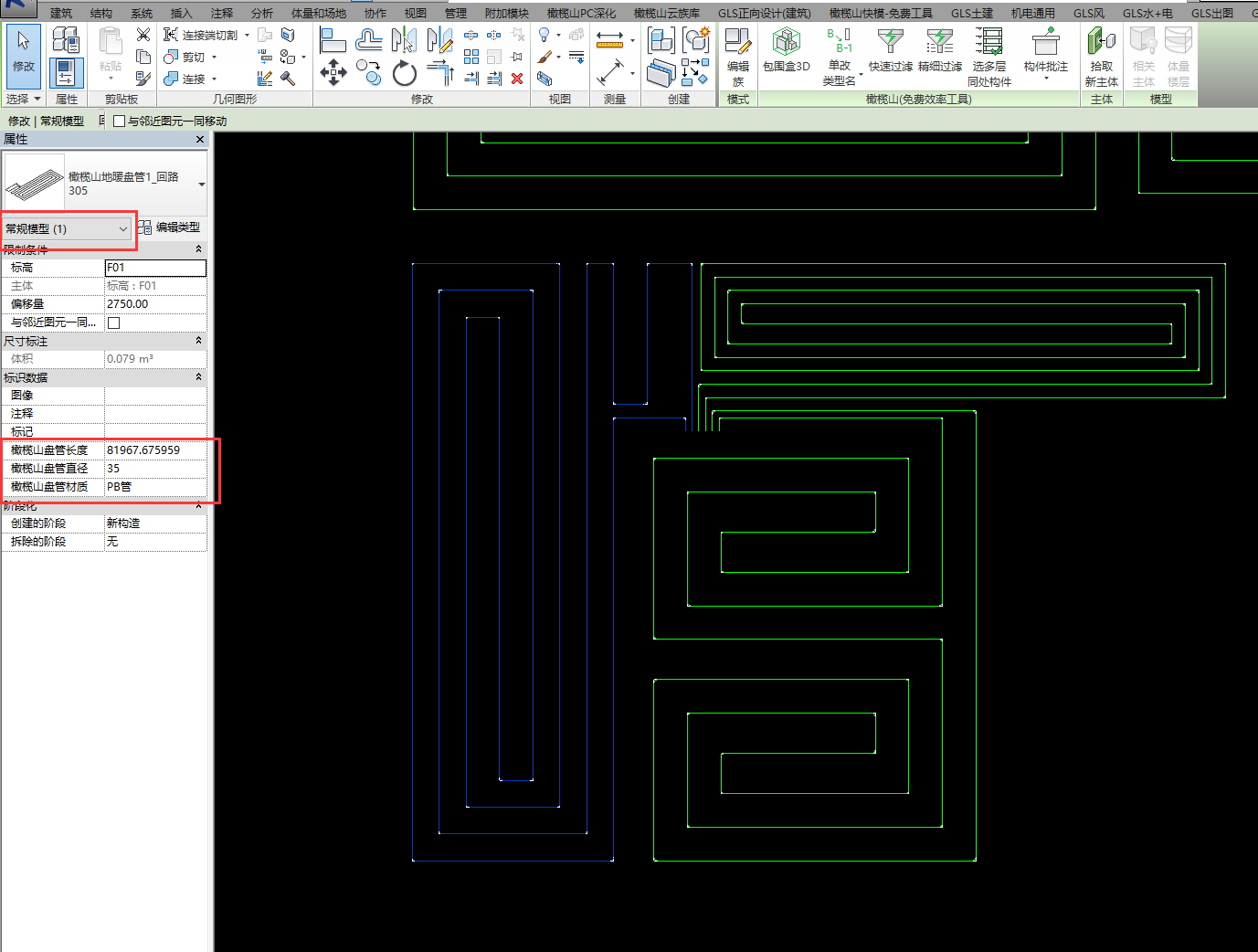
Task: Select the Split Element tool
Action: (x=471, y=35)
